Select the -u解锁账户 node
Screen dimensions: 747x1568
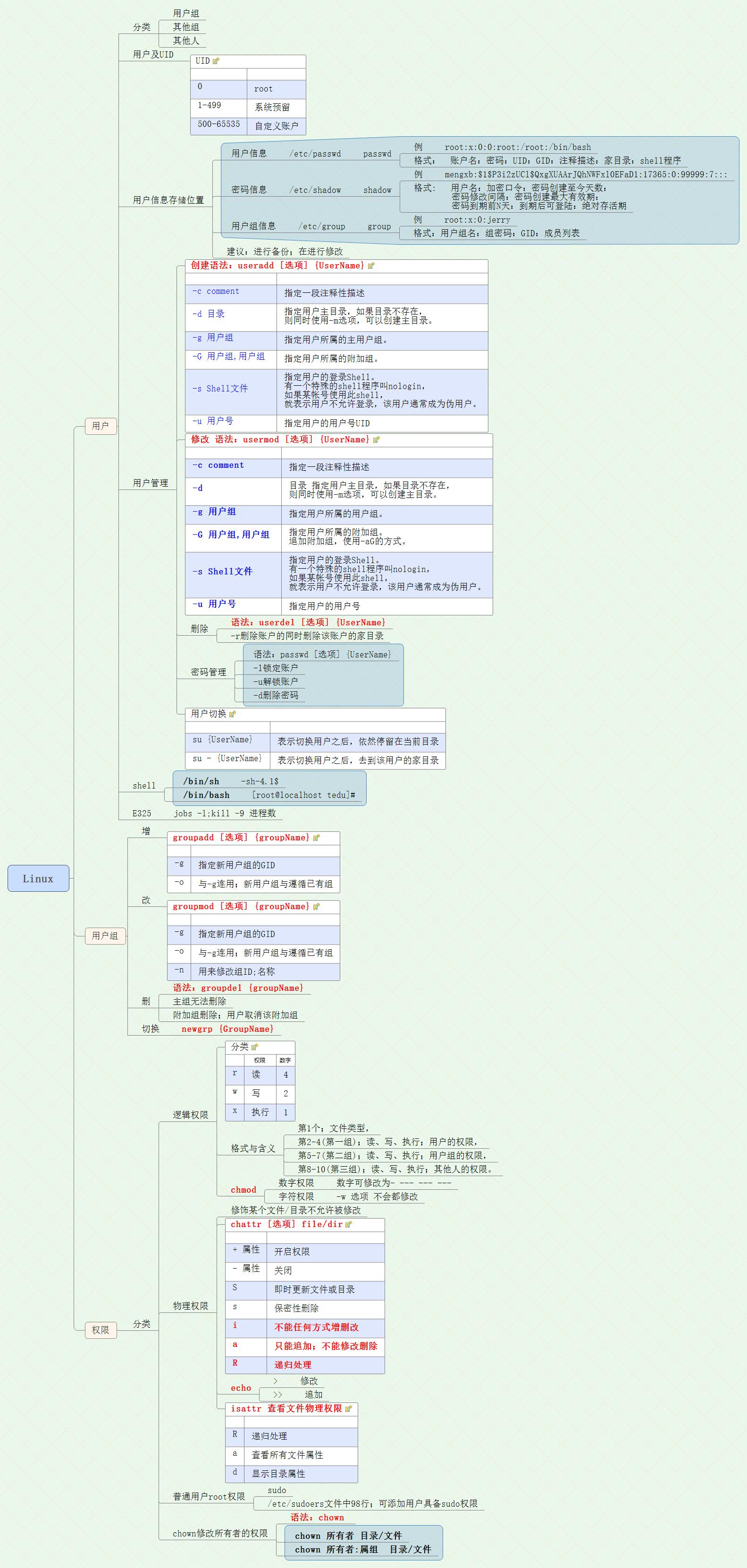pyautogui.click(x=276, y=682)
